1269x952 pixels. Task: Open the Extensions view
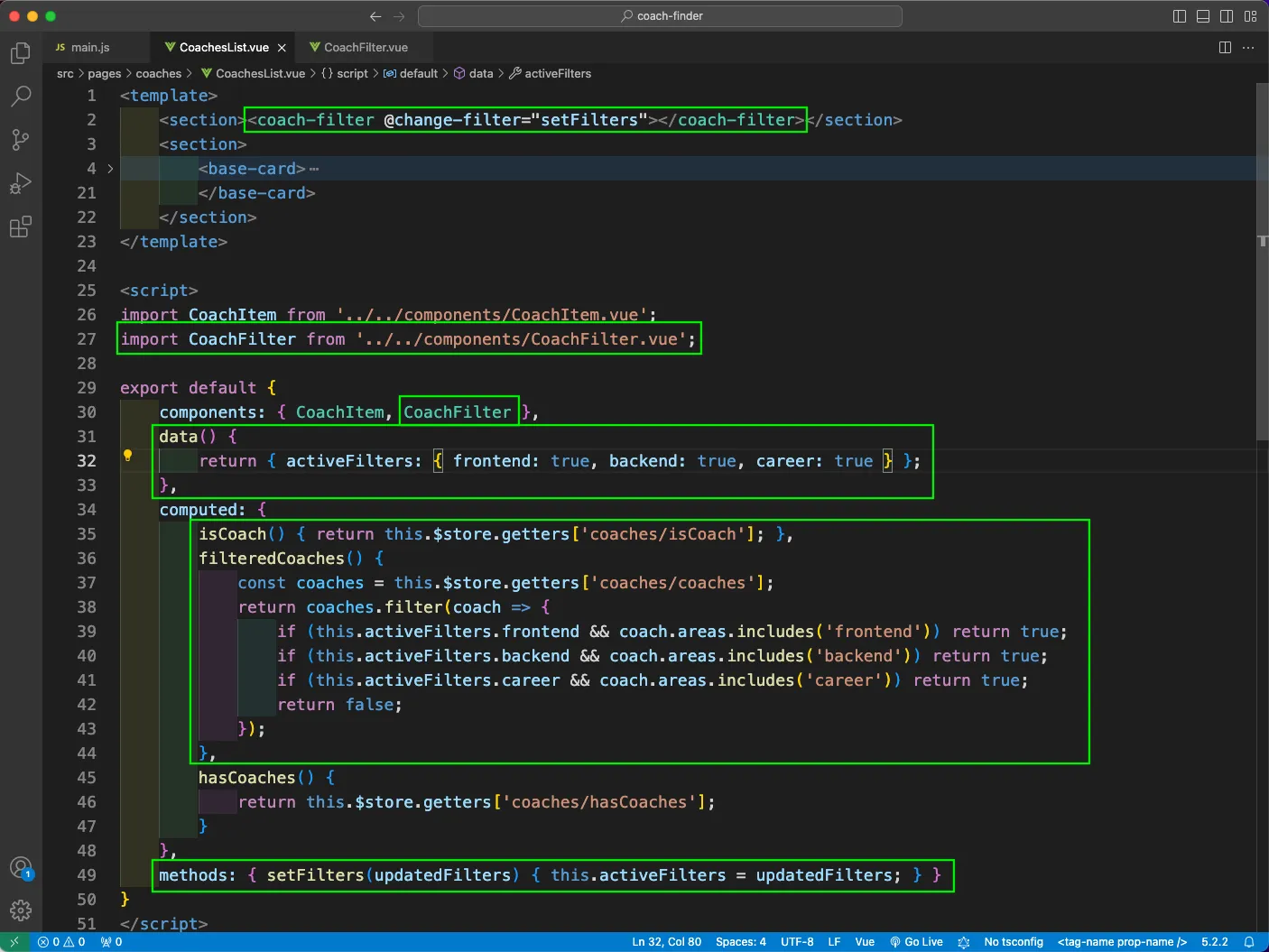(x=21, y=226)
